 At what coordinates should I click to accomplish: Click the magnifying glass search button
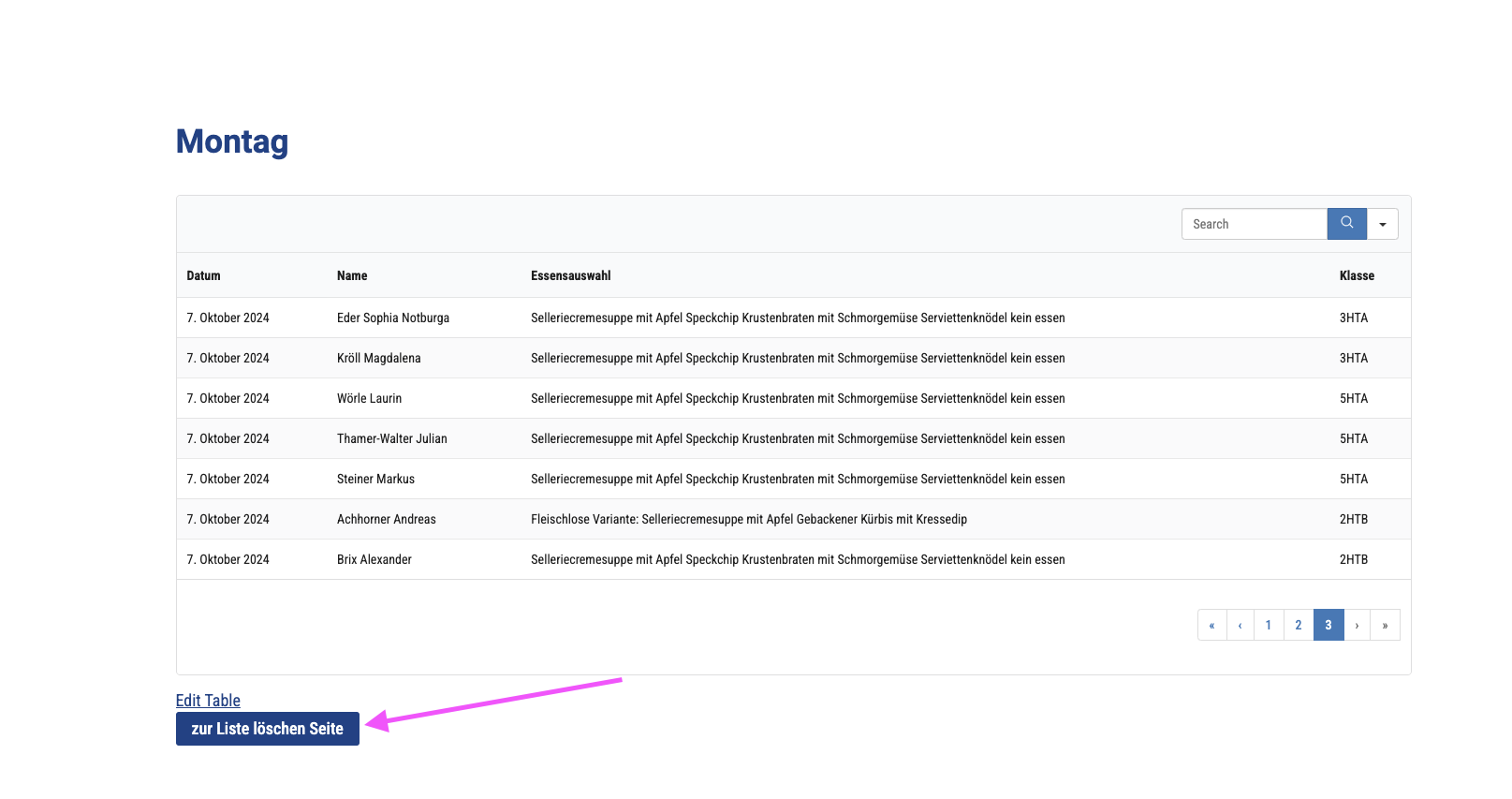point(1346,223)
